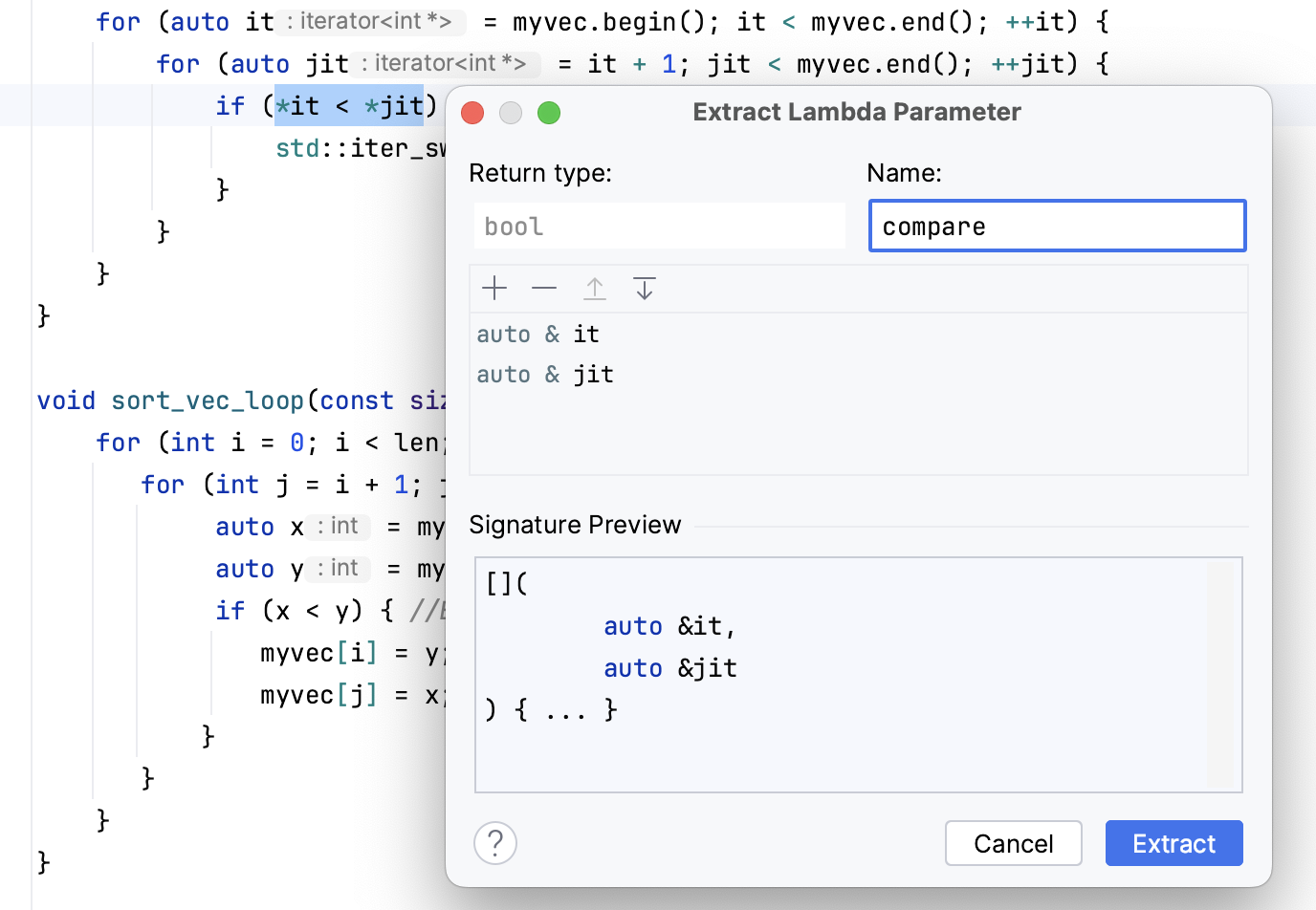Remove a parameter using the minus icon
1316x910 pixels.
[x=544, y=288]
